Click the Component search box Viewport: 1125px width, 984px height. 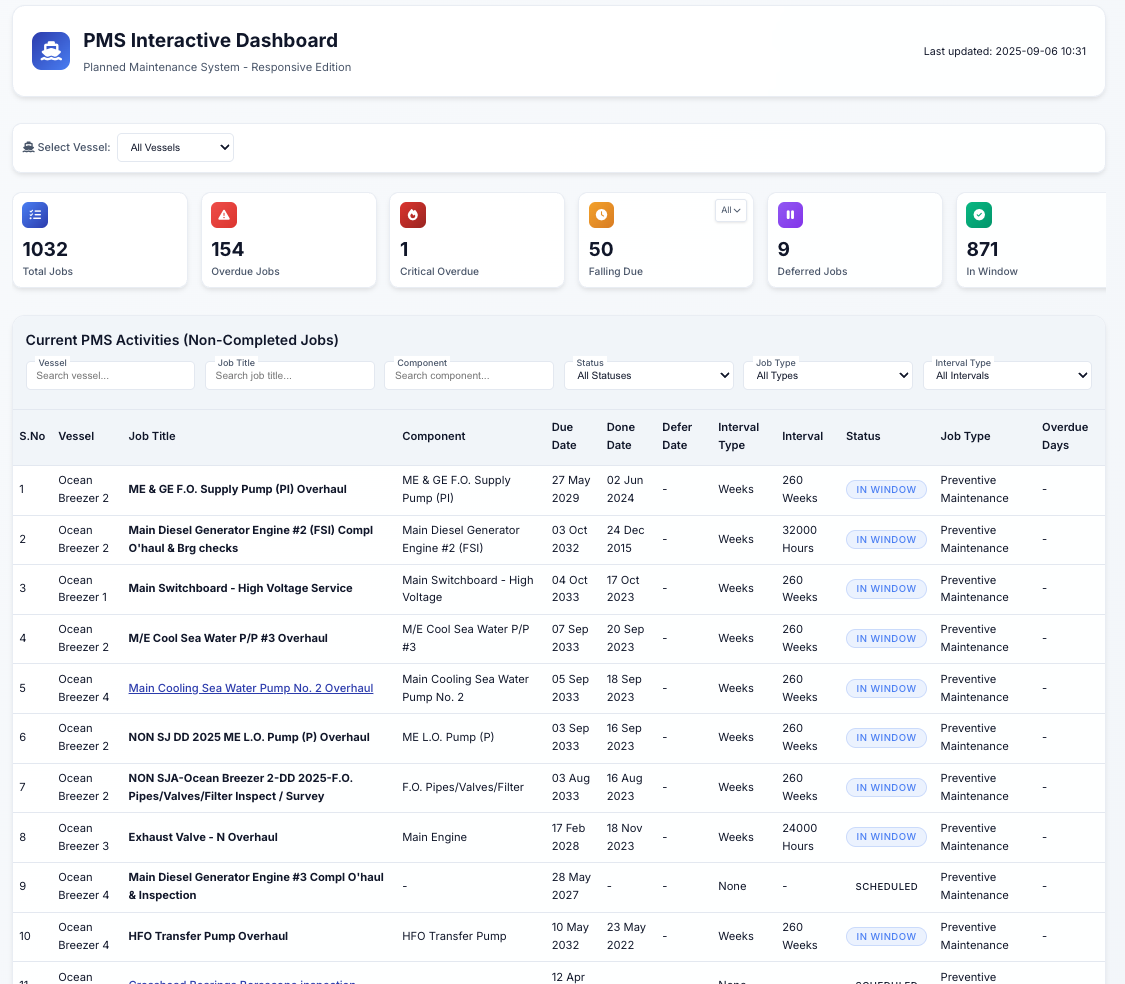[x=468, y=375]
